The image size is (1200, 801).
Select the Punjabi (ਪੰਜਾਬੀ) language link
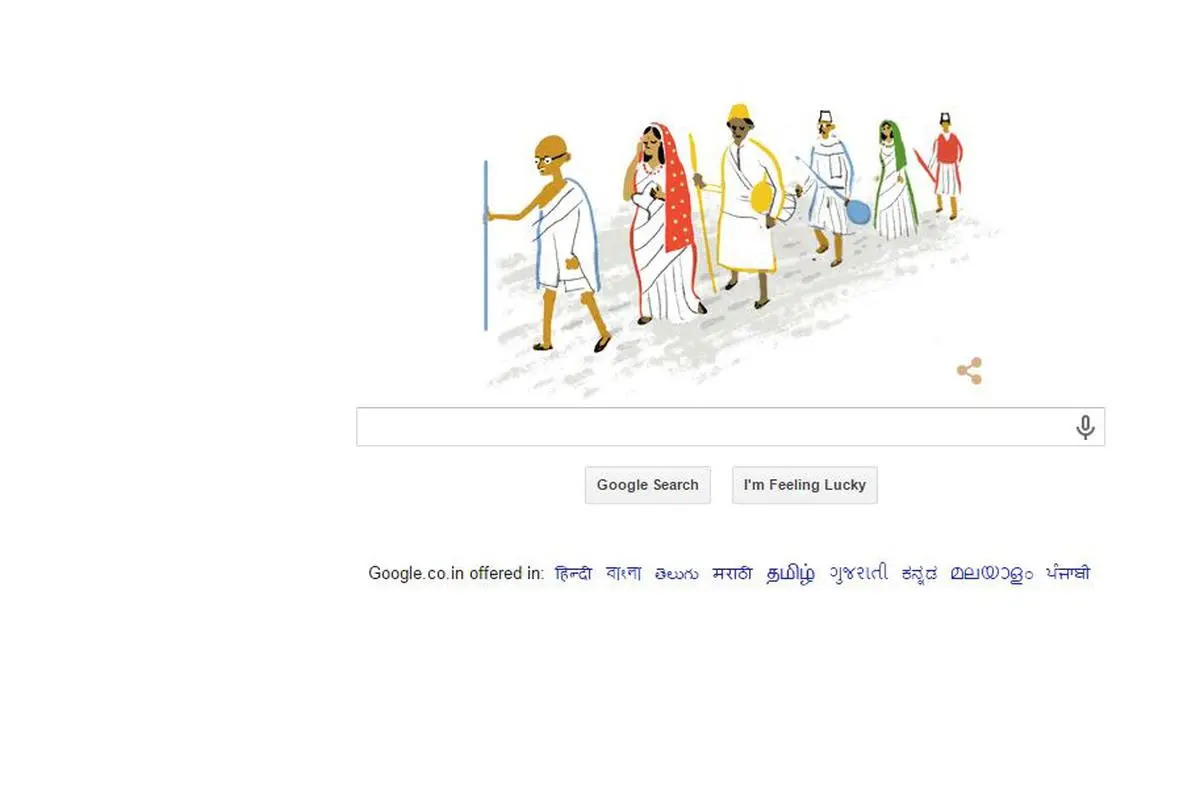coord(1068,573)
